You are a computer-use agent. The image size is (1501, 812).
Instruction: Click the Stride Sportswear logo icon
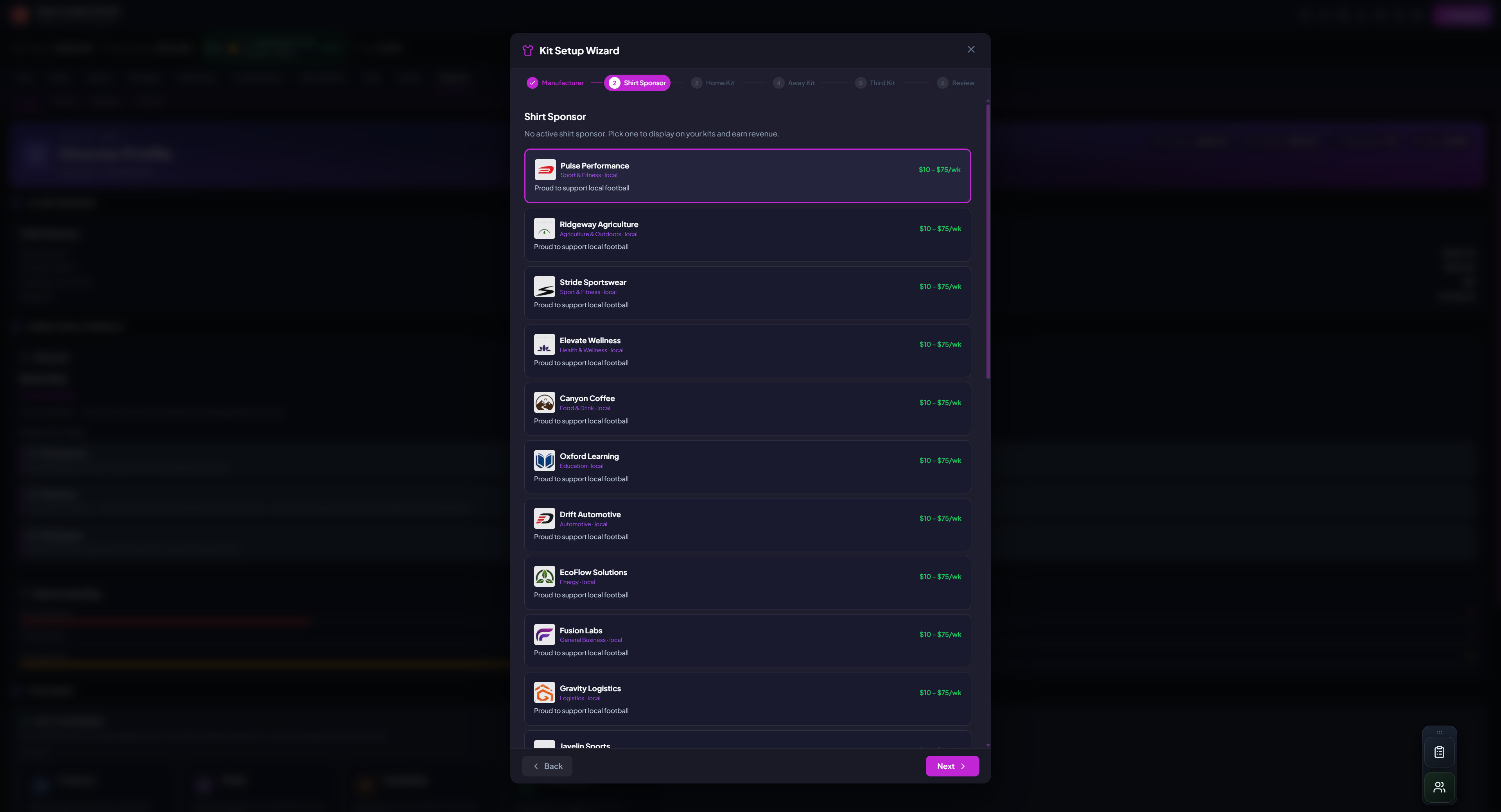coord(544,287)
